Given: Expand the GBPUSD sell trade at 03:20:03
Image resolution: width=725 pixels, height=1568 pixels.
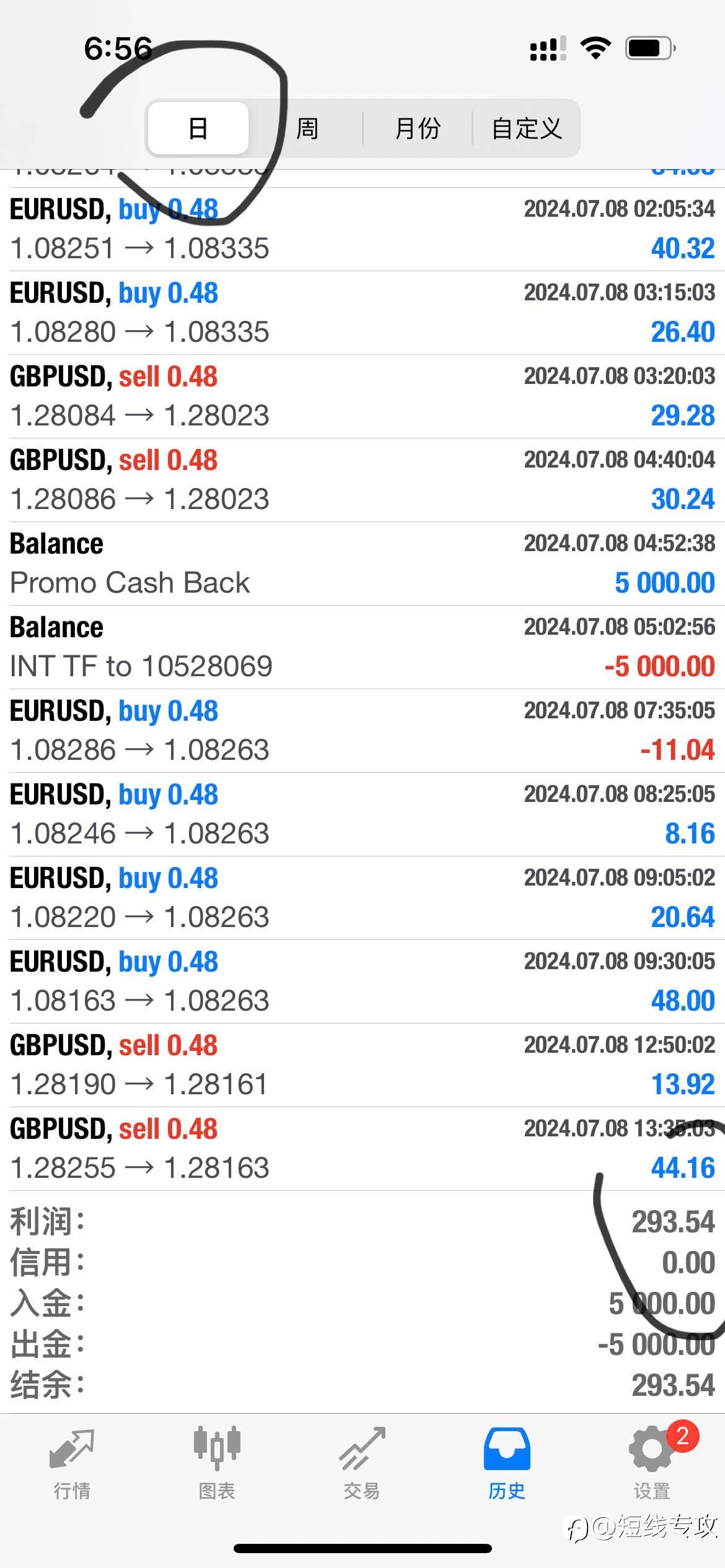Looking at the screenshot, I should [x=362, y=396].
